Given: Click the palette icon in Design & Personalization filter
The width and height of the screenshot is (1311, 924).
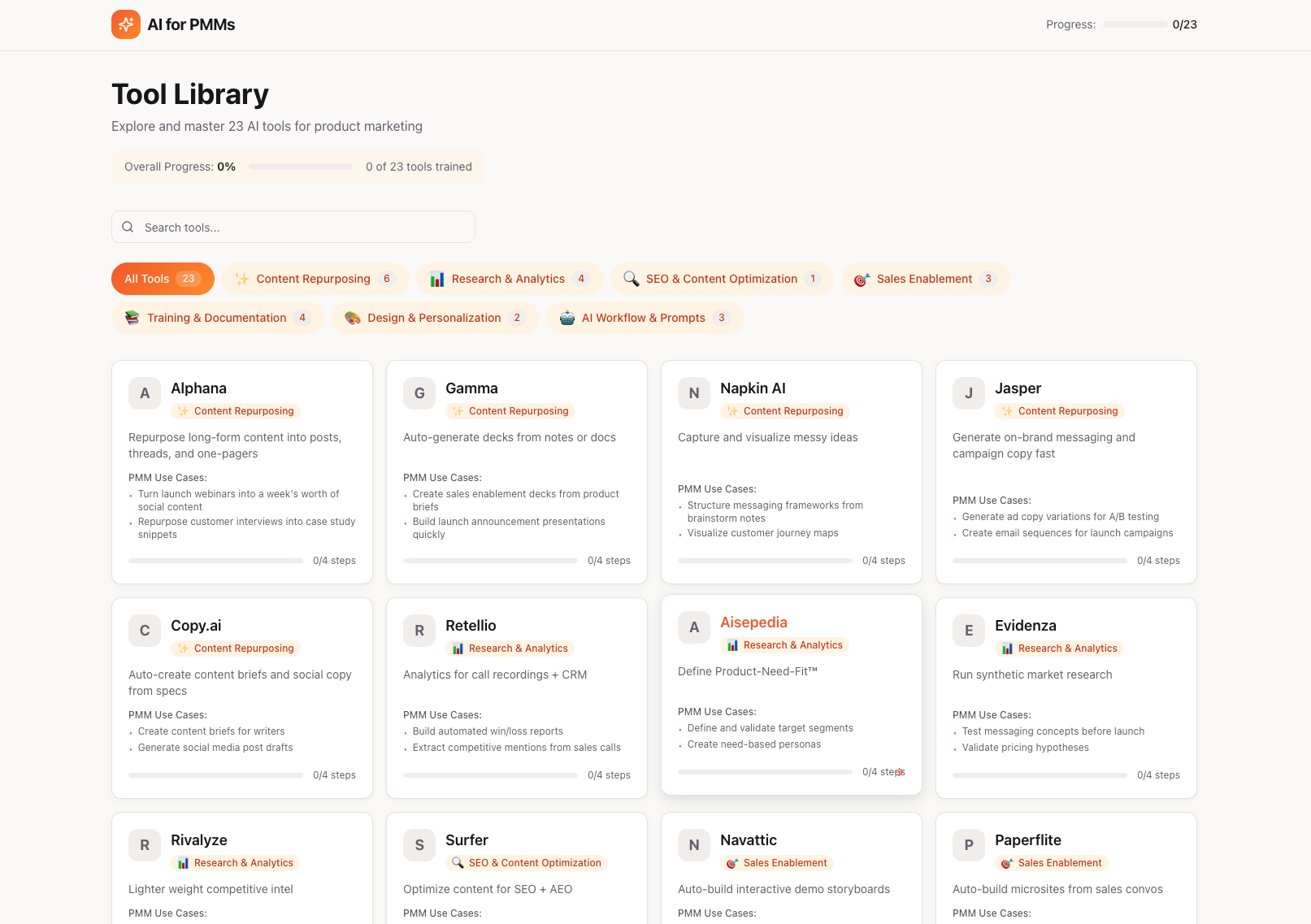Looking at the screenshot, I should coord(353,318).
